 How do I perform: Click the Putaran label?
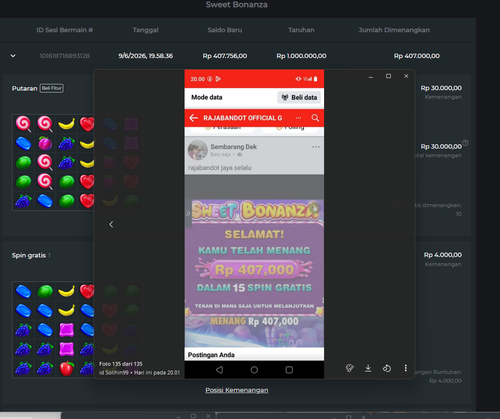point(24,88)
